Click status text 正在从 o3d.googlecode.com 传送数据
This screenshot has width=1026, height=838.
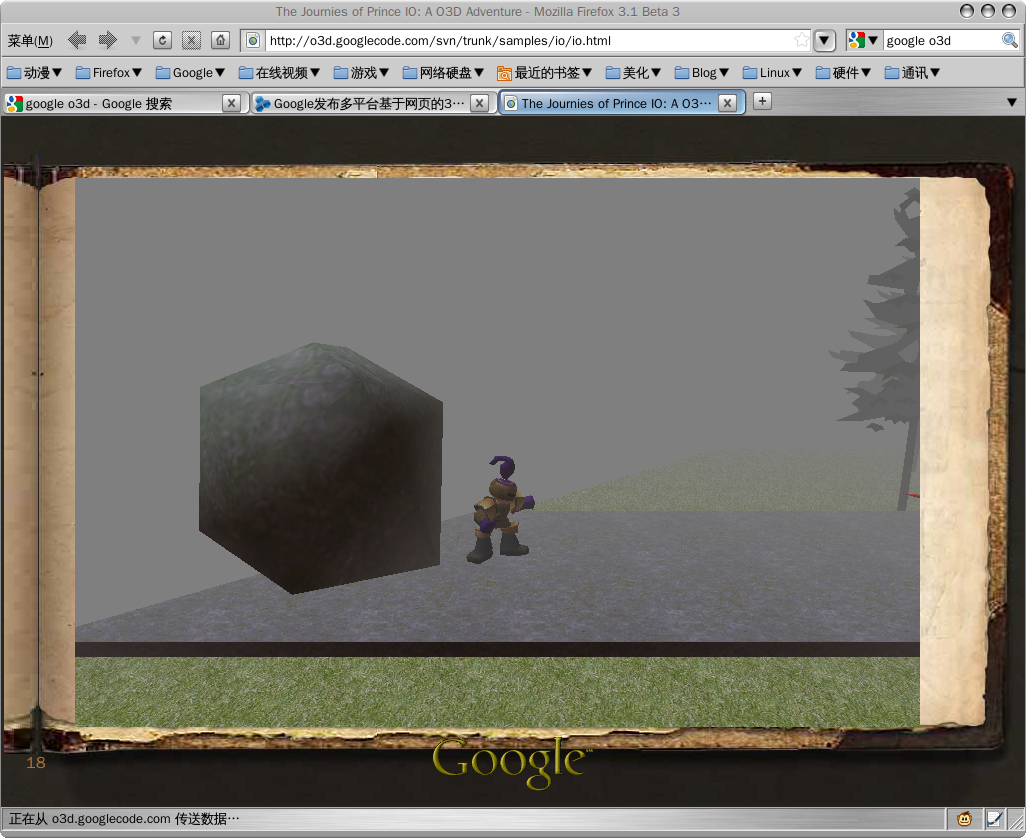point(124,819)
